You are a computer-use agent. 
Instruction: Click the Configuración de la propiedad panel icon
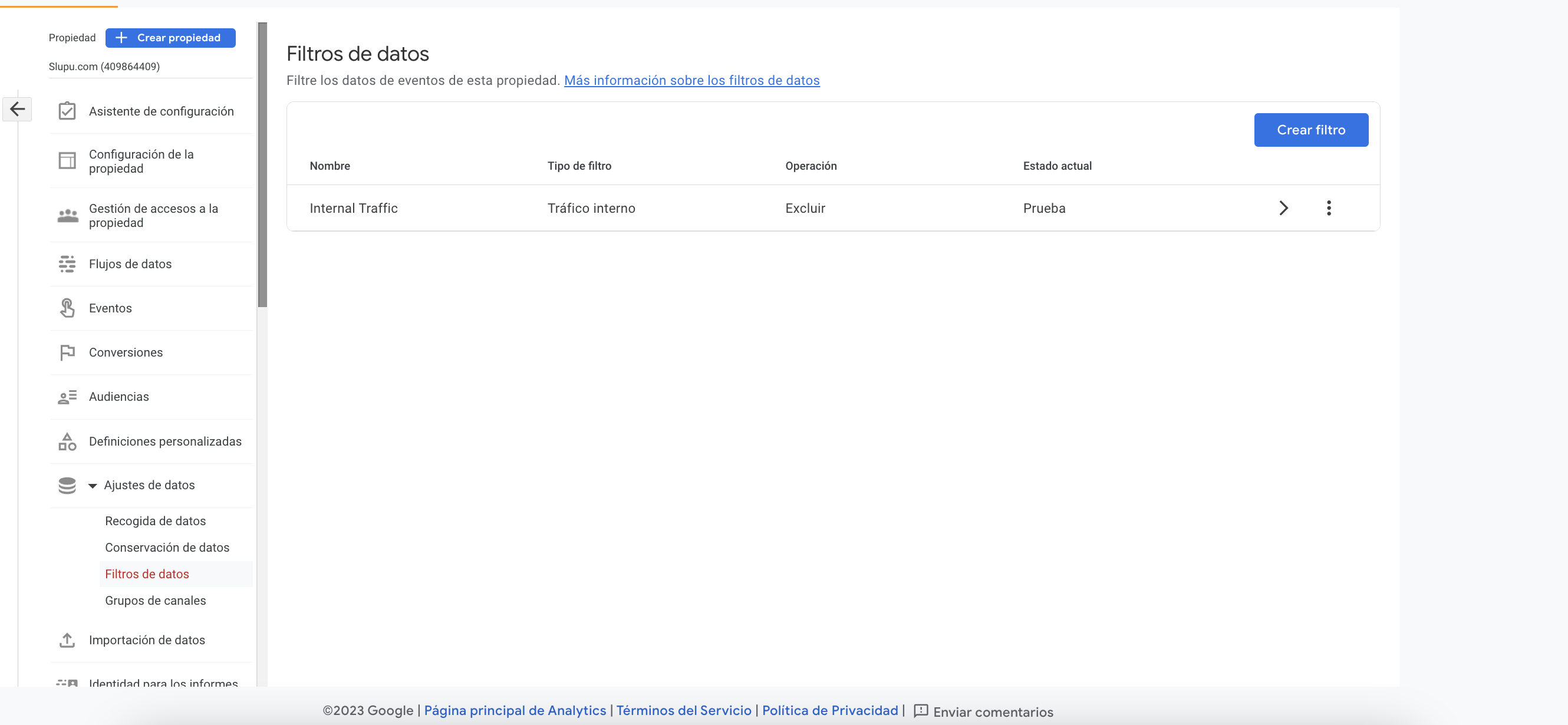(x=67, y=162)
